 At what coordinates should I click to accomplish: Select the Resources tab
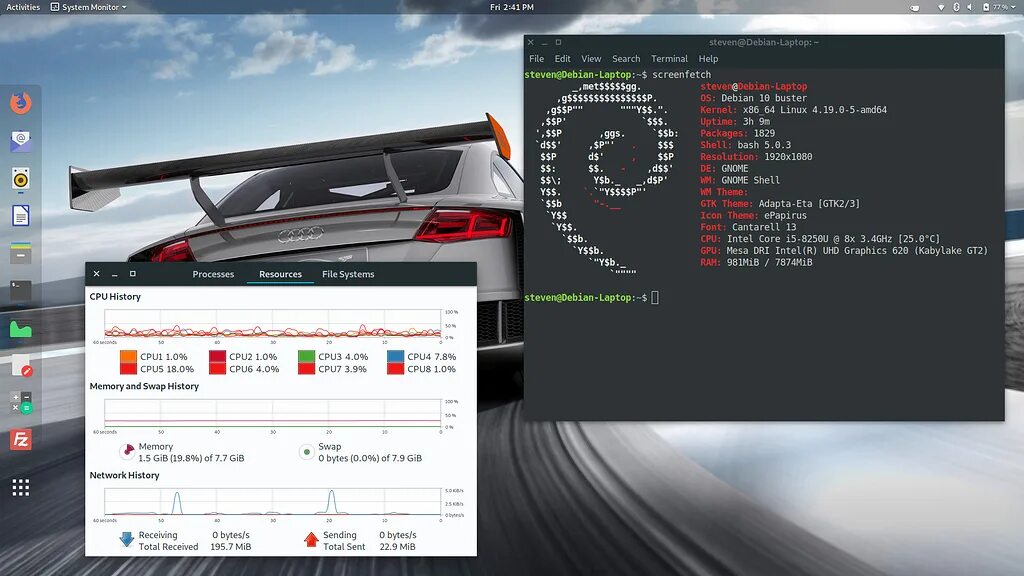(x=280, y=274)
